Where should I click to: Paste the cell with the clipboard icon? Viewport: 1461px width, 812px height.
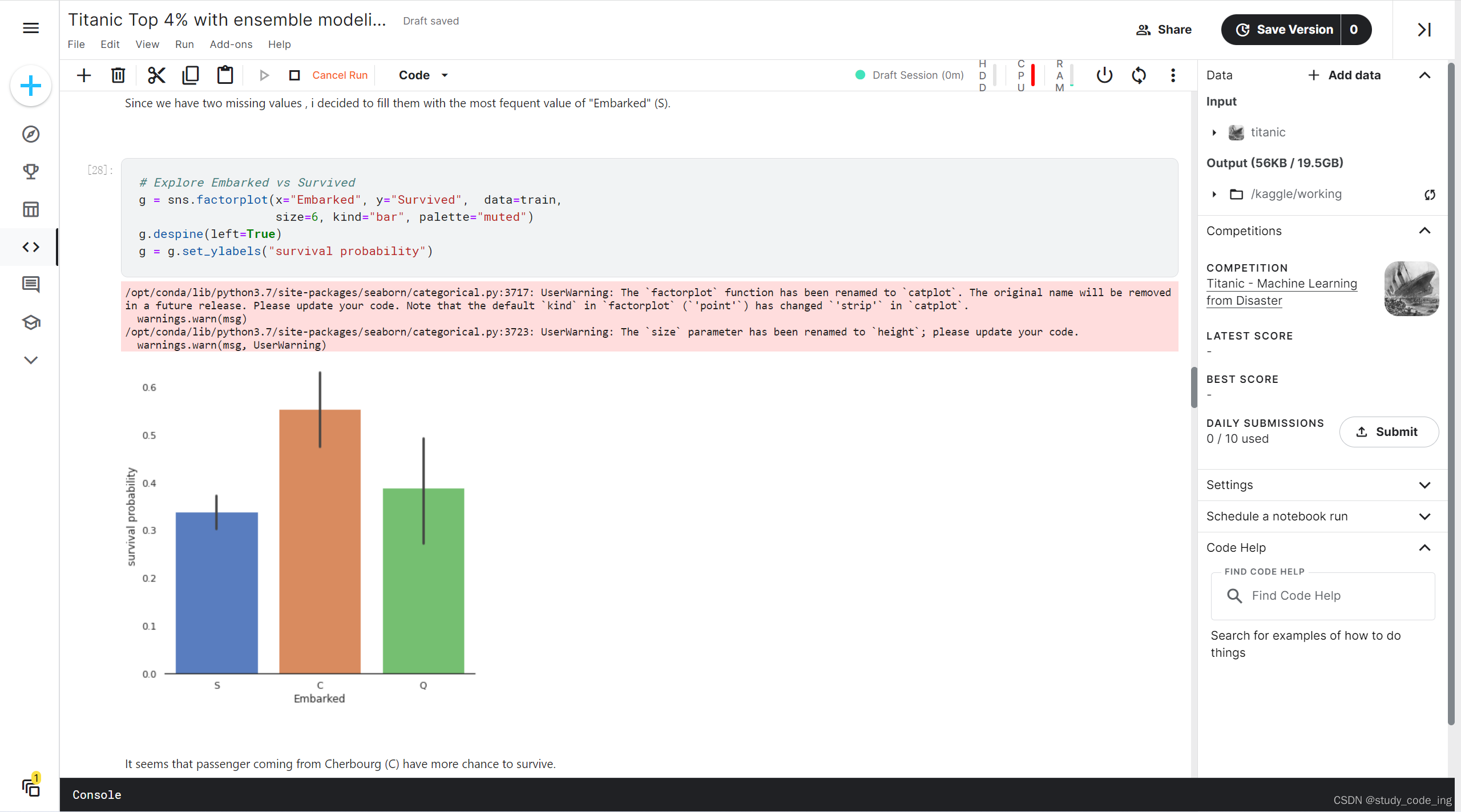coord(225,75)
